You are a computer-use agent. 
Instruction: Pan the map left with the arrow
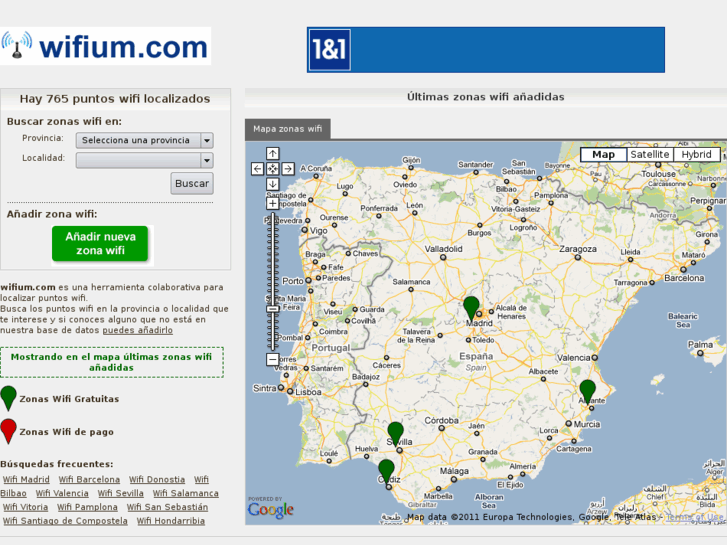257,169
